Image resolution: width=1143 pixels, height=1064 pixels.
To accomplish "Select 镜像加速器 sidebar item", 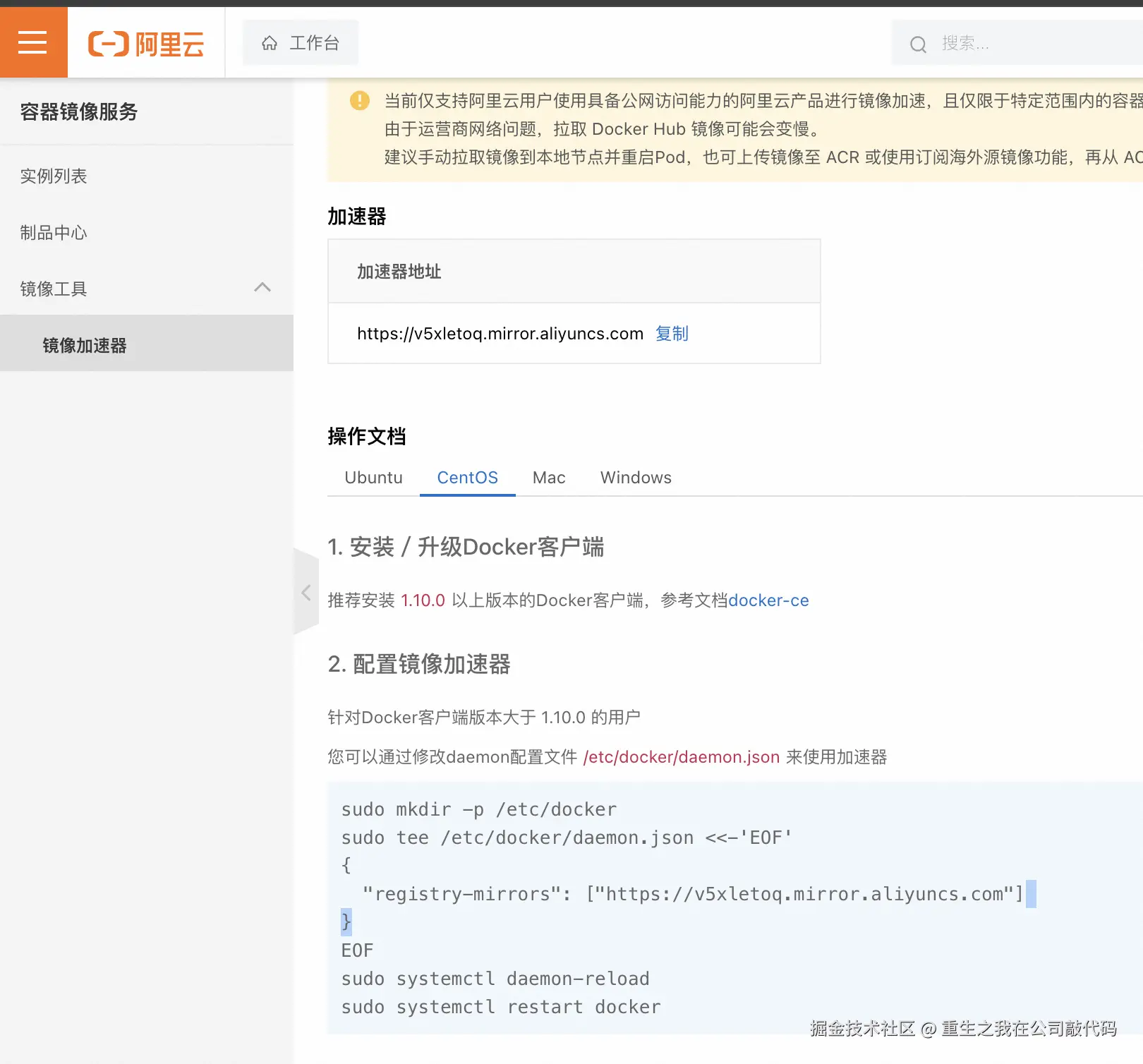I will click(147, 344).
